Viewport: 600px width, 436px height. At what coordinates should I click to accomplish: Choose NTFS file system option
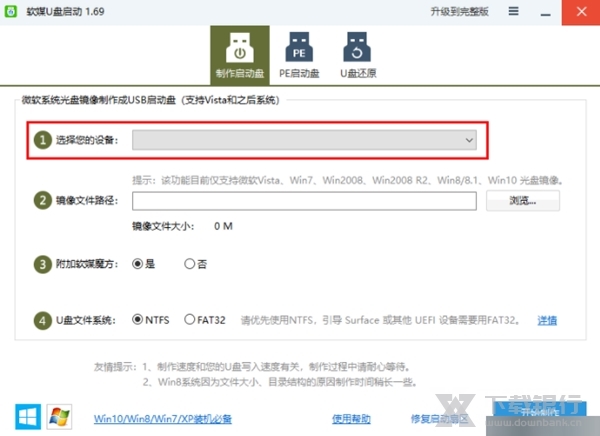click(x=151, y=320)
